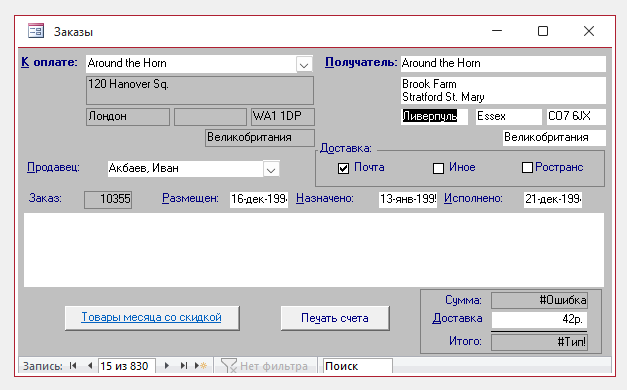
Task: Click the Лондон city field
Action: [x=128, y=117]
